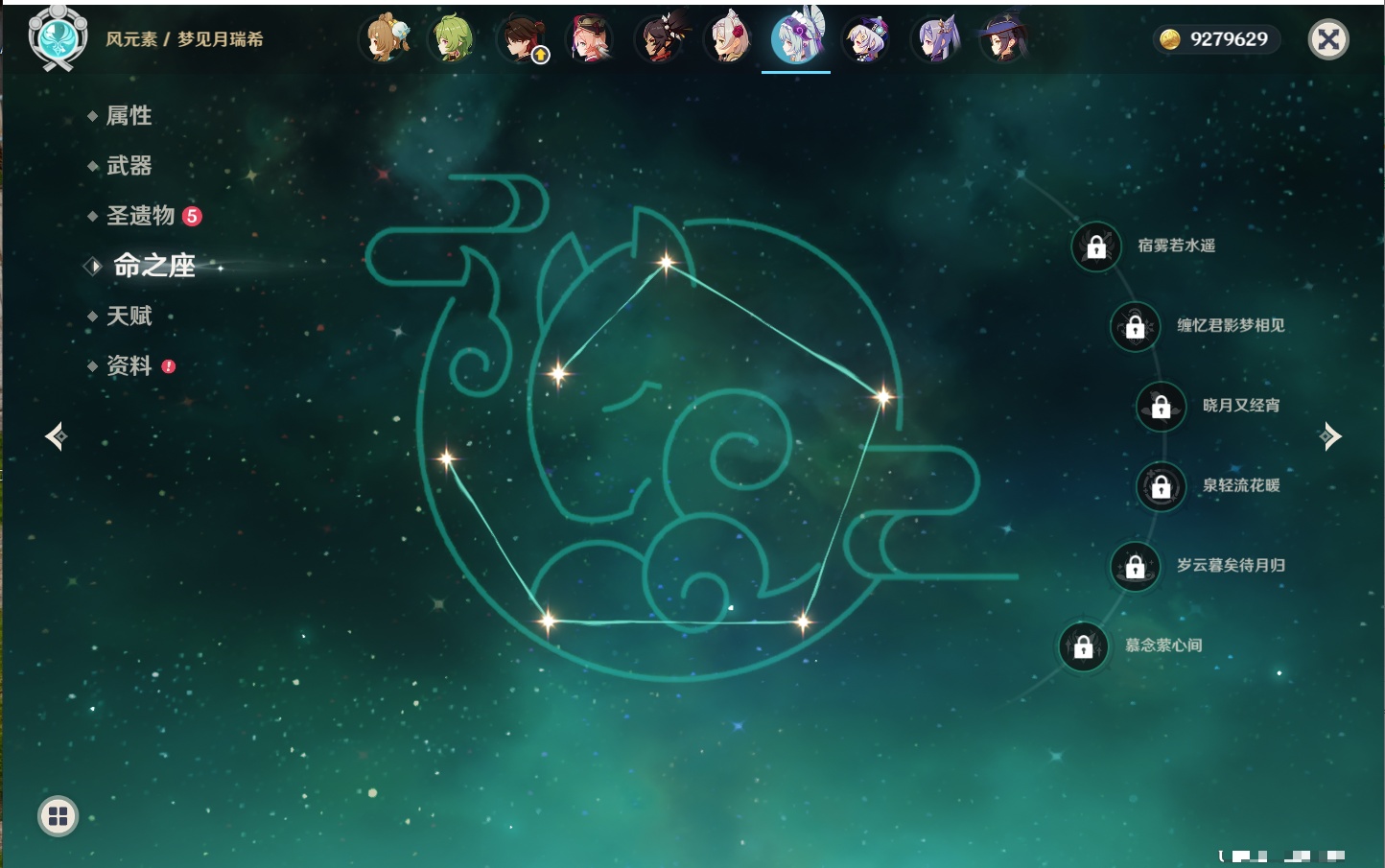Click the lock icon for 泉轻流花暖
Image resolution: width=1385 pixels, height=868 pixels.
(x=1162, y=486)
